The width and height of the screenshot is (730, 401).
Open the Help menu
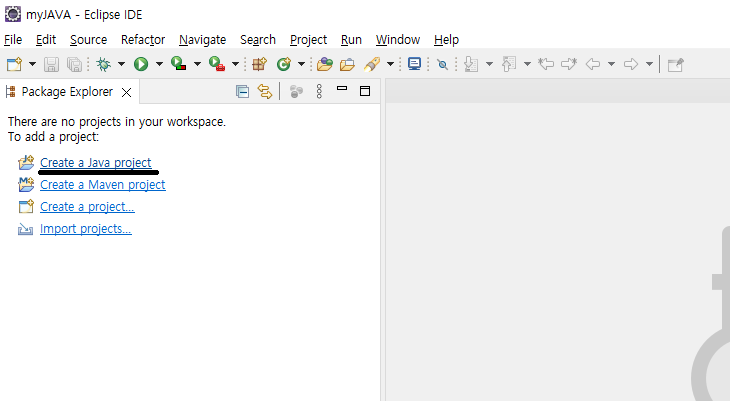(x=446, y=40)
